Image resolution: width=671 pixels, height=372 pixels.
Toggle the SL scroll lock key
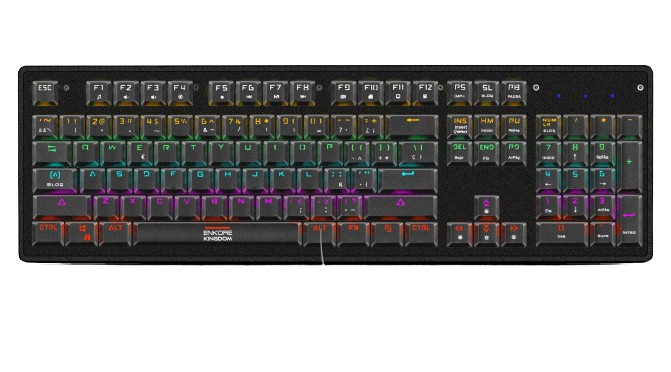coord(487,92)
